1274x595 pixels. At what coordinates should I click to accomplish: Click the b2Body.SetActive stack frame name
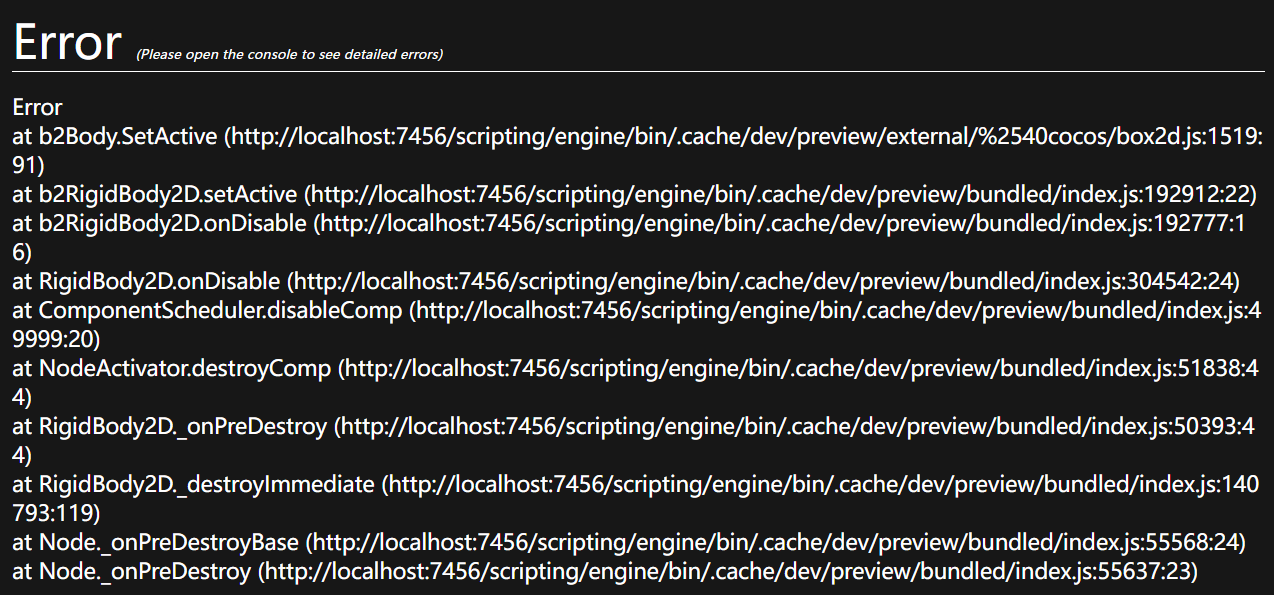(x=128, y=136)
